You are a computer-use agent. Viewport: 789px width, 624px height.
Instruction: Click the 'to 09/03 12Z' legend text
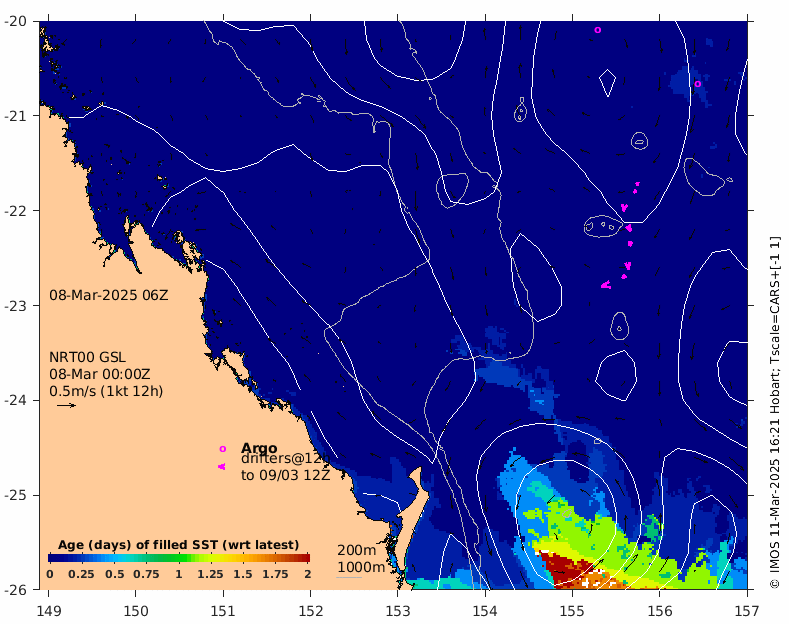point(285,475)
